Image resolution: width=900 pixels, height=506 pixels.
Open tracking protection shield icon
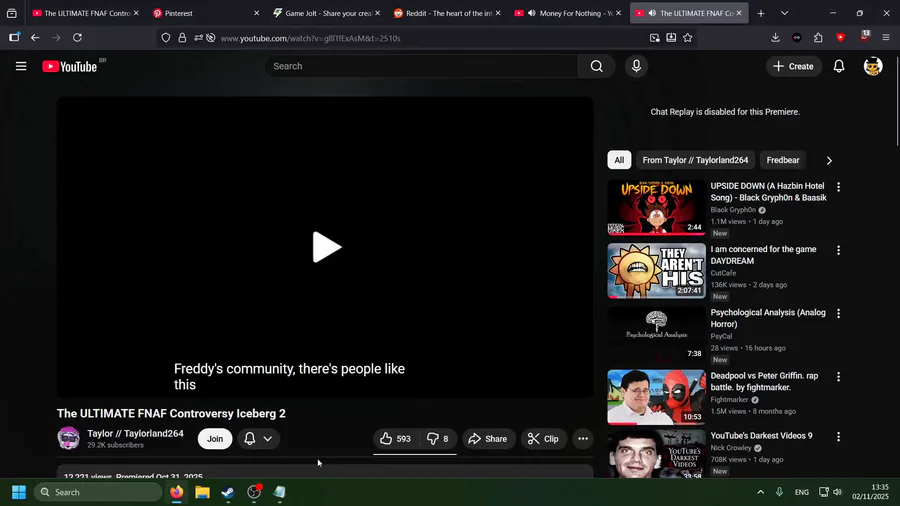tap(166, 38)
